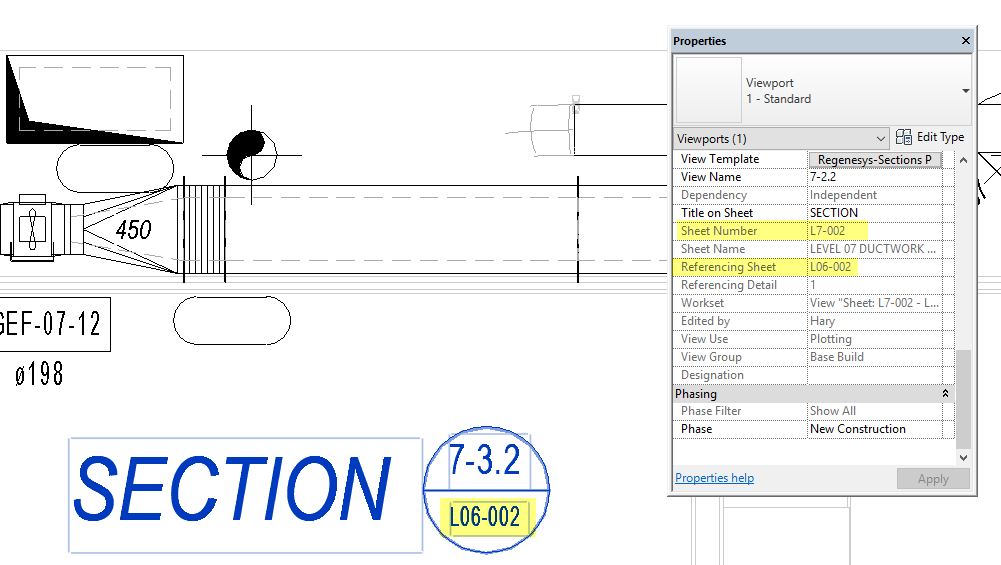Click the empty Designation value field

[875, 375]
